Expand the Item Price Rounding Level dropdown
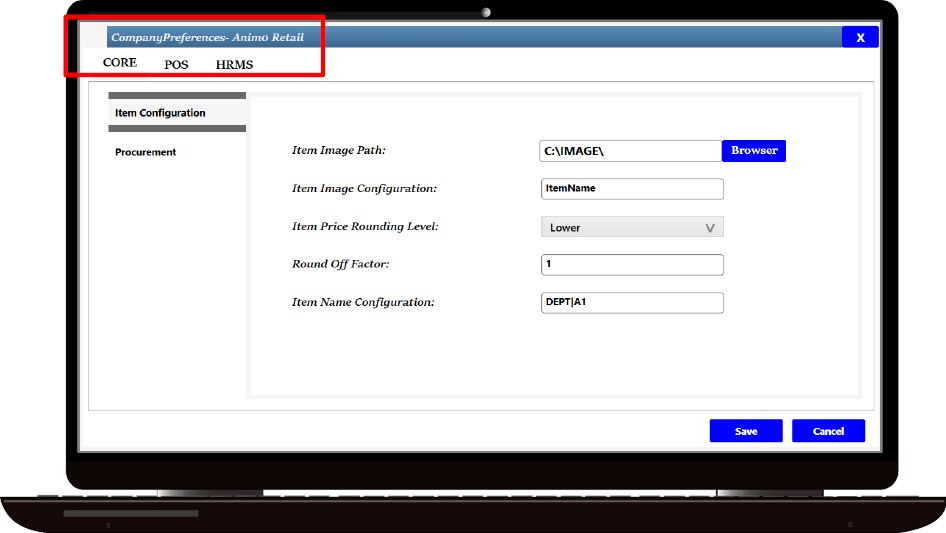 631,227
